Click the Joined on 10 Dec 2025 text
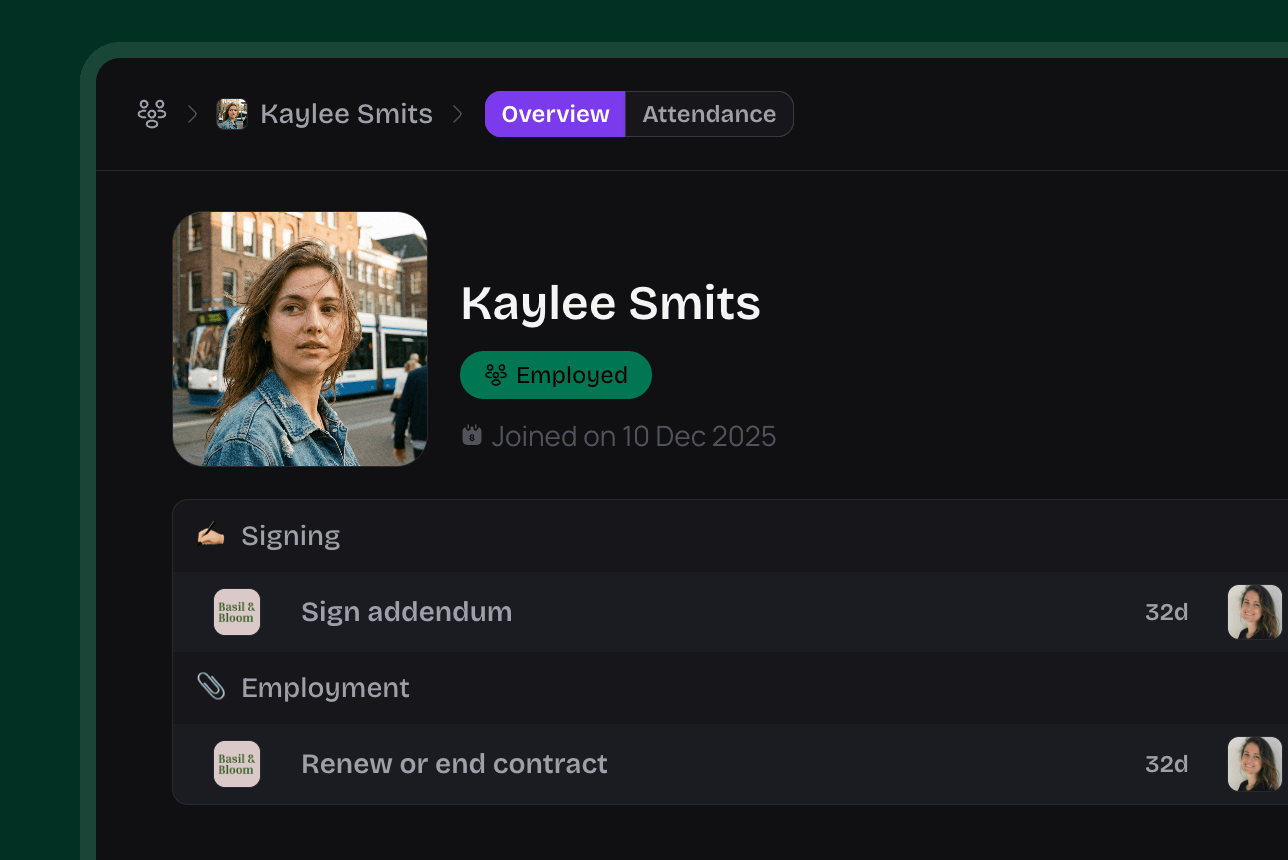Viewport: 1288px width, 860px height. coord(634,436)
